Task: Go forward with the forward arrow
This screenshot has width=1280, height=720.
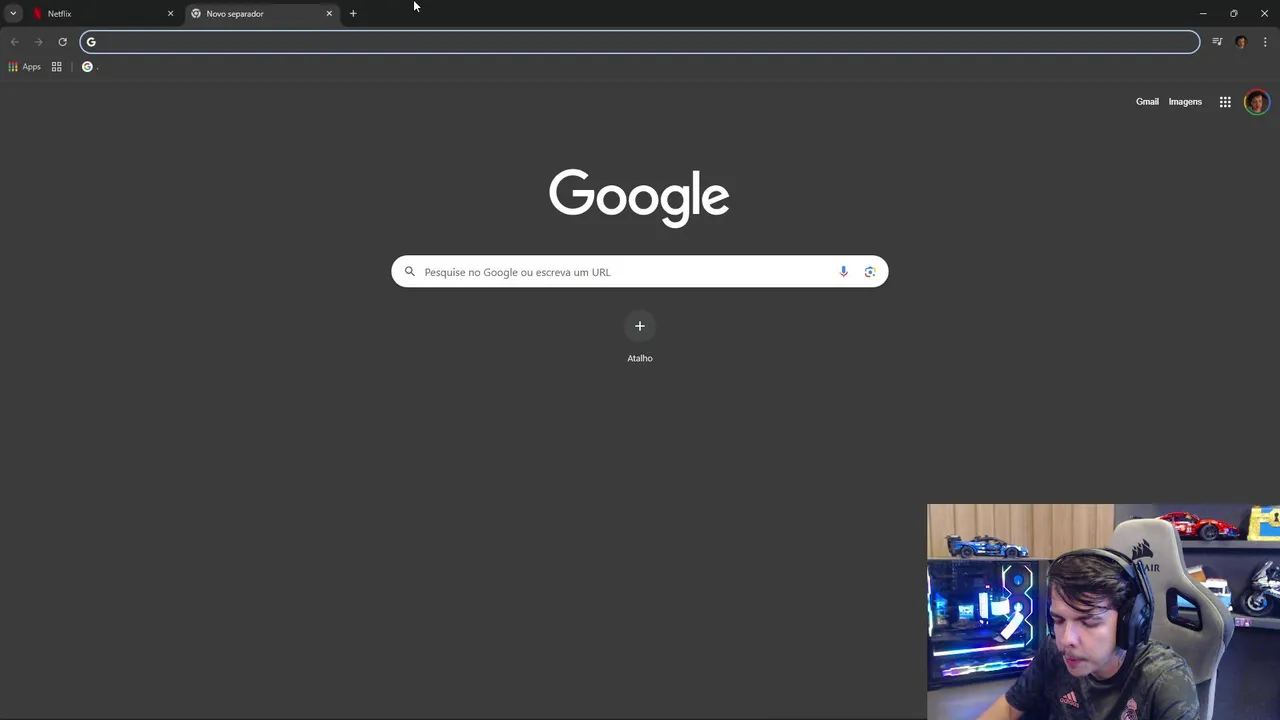Action: [x=38, y=42]
